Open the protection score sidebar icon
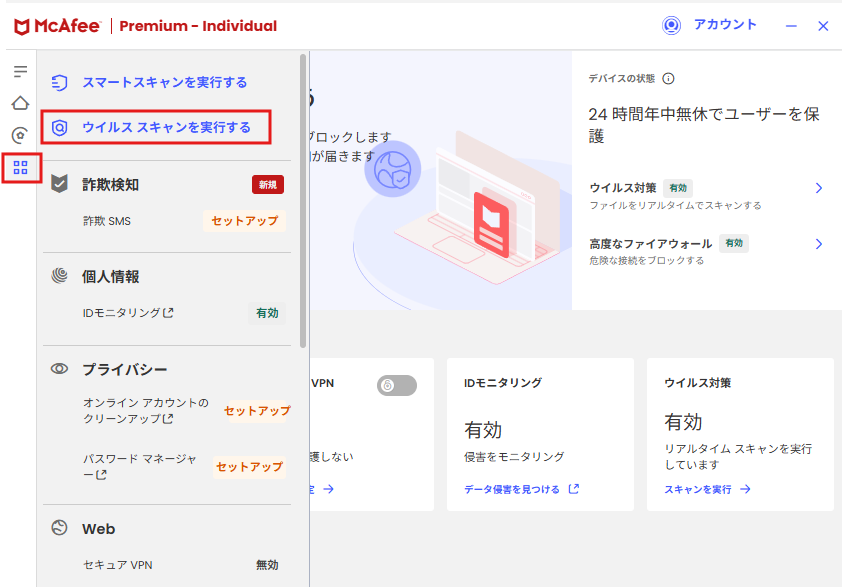 pyautogui.click(x=20, y=135)
